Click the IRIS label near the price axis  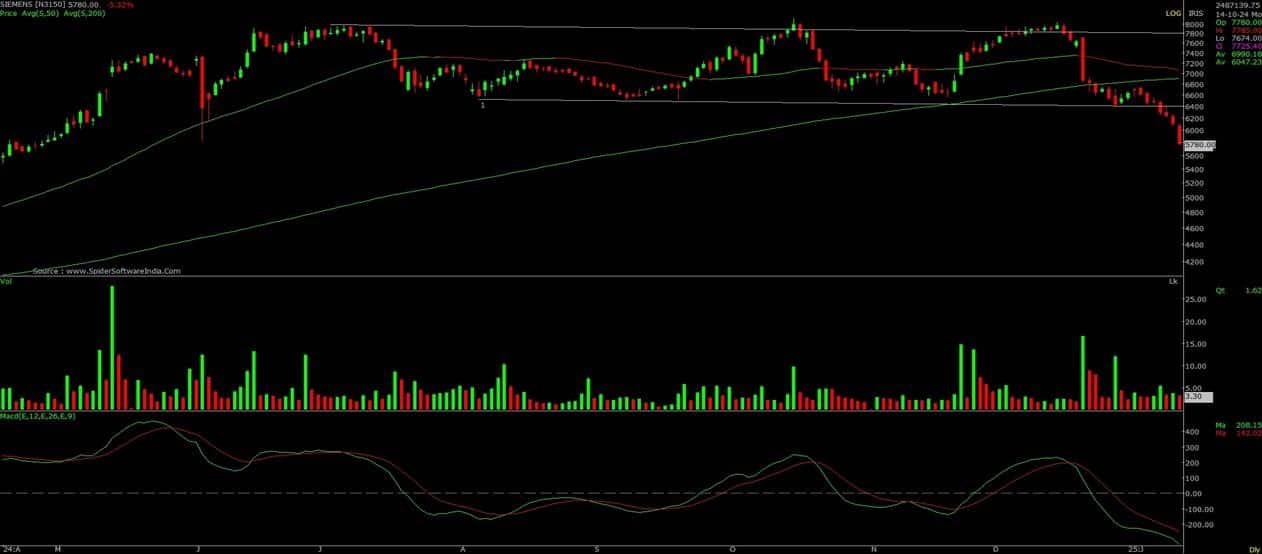click(1195, 13)
